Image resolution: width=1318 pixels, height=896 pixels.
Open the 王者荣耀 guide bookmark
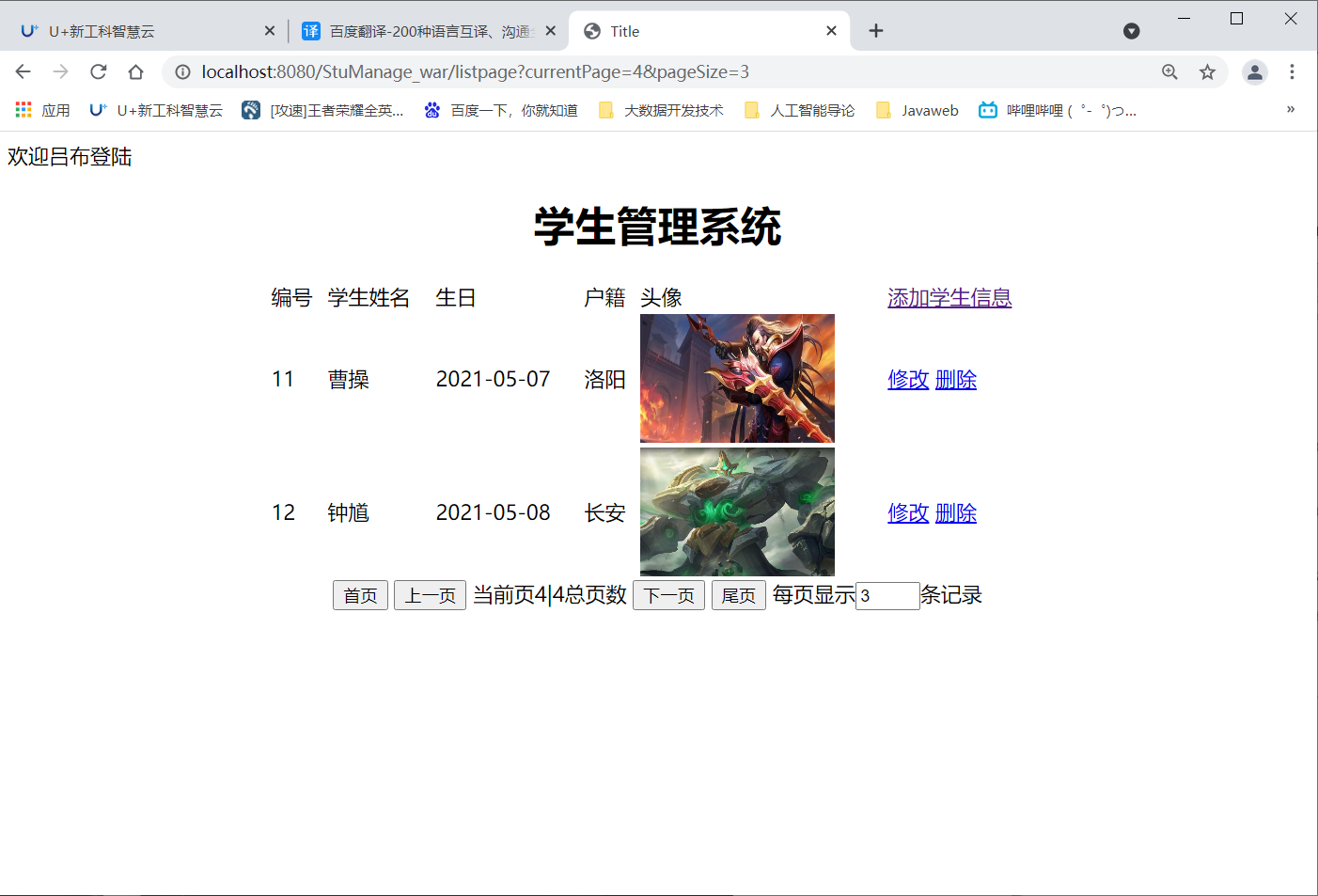(322, 110)
